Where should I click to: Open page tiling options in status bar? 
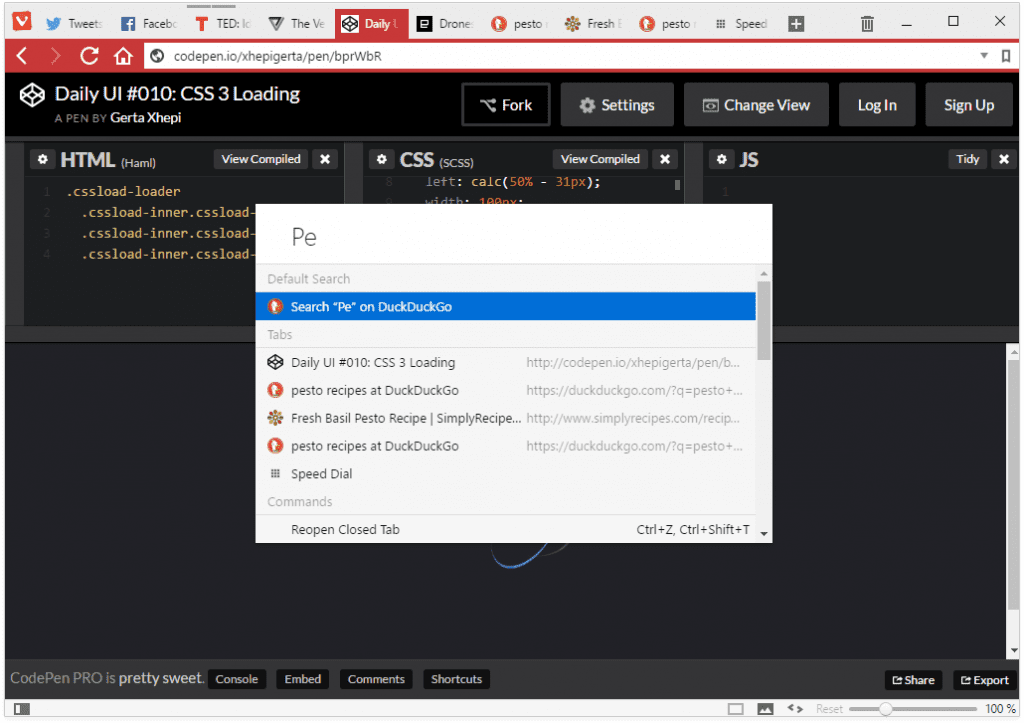click(x=737, y=708)
